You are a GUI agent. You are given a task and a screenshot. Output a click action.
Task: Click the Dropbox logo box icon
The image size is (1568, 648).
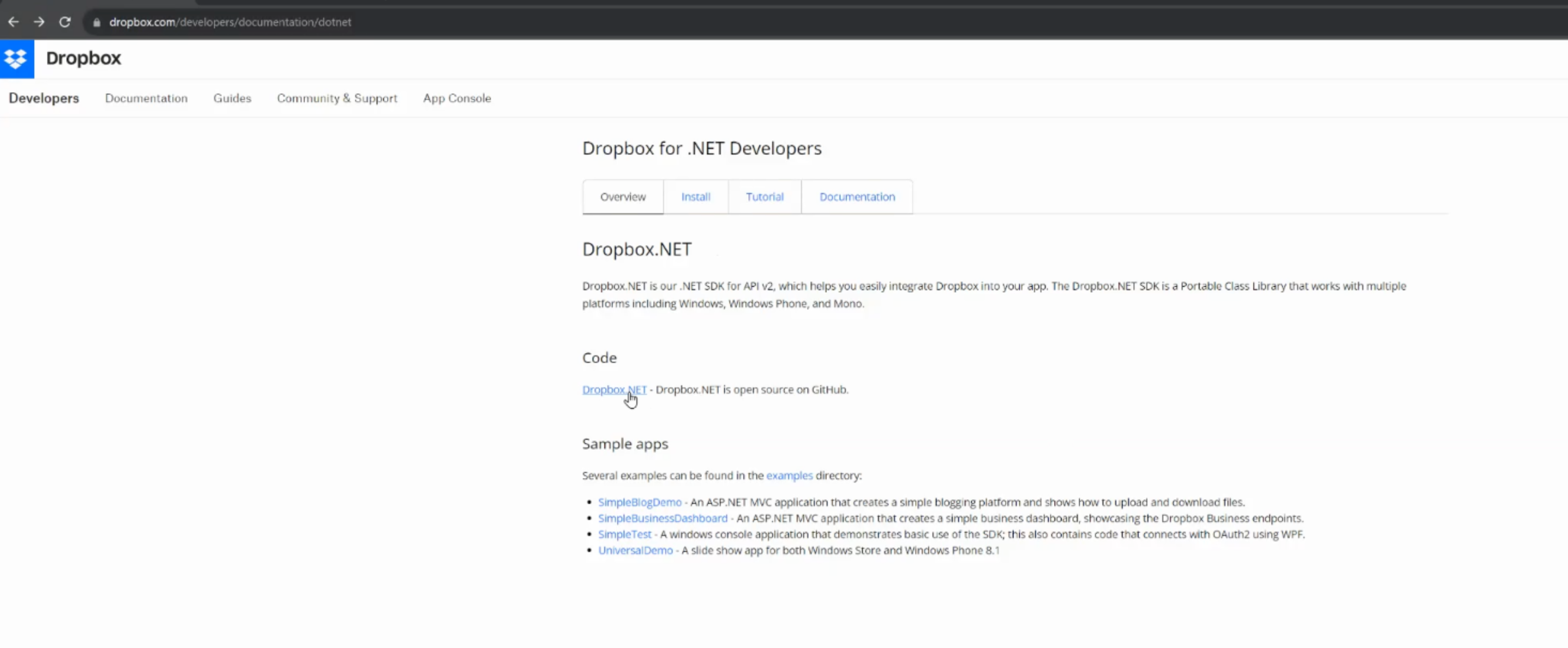[16, 59]
